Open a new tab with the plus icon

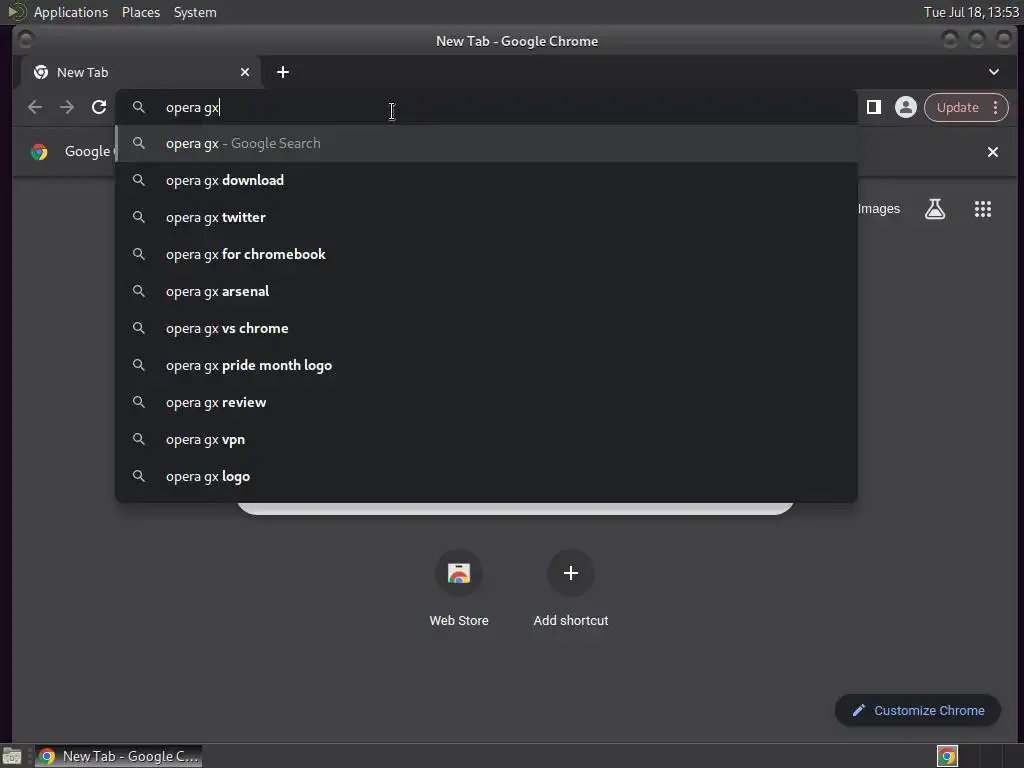point(283,72)
